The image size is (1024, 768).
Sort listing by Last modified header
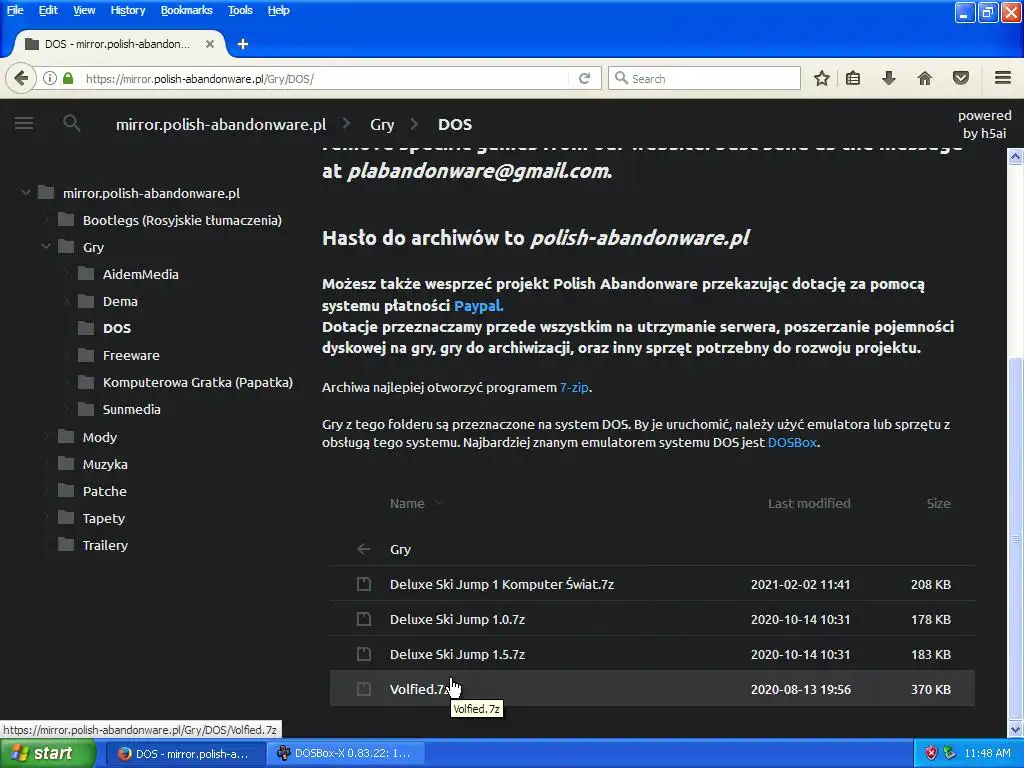809,504
